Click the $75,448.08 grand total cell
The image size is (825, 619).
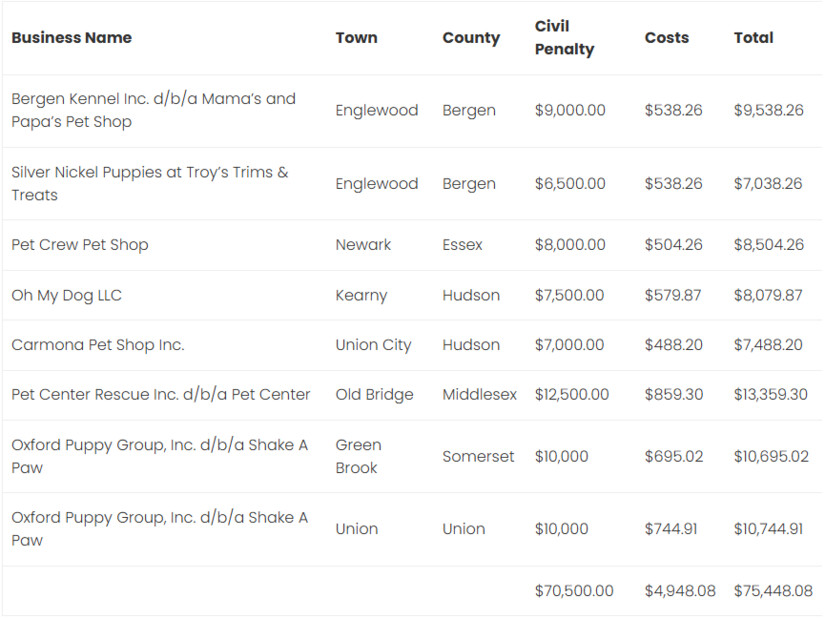point(773,591)
